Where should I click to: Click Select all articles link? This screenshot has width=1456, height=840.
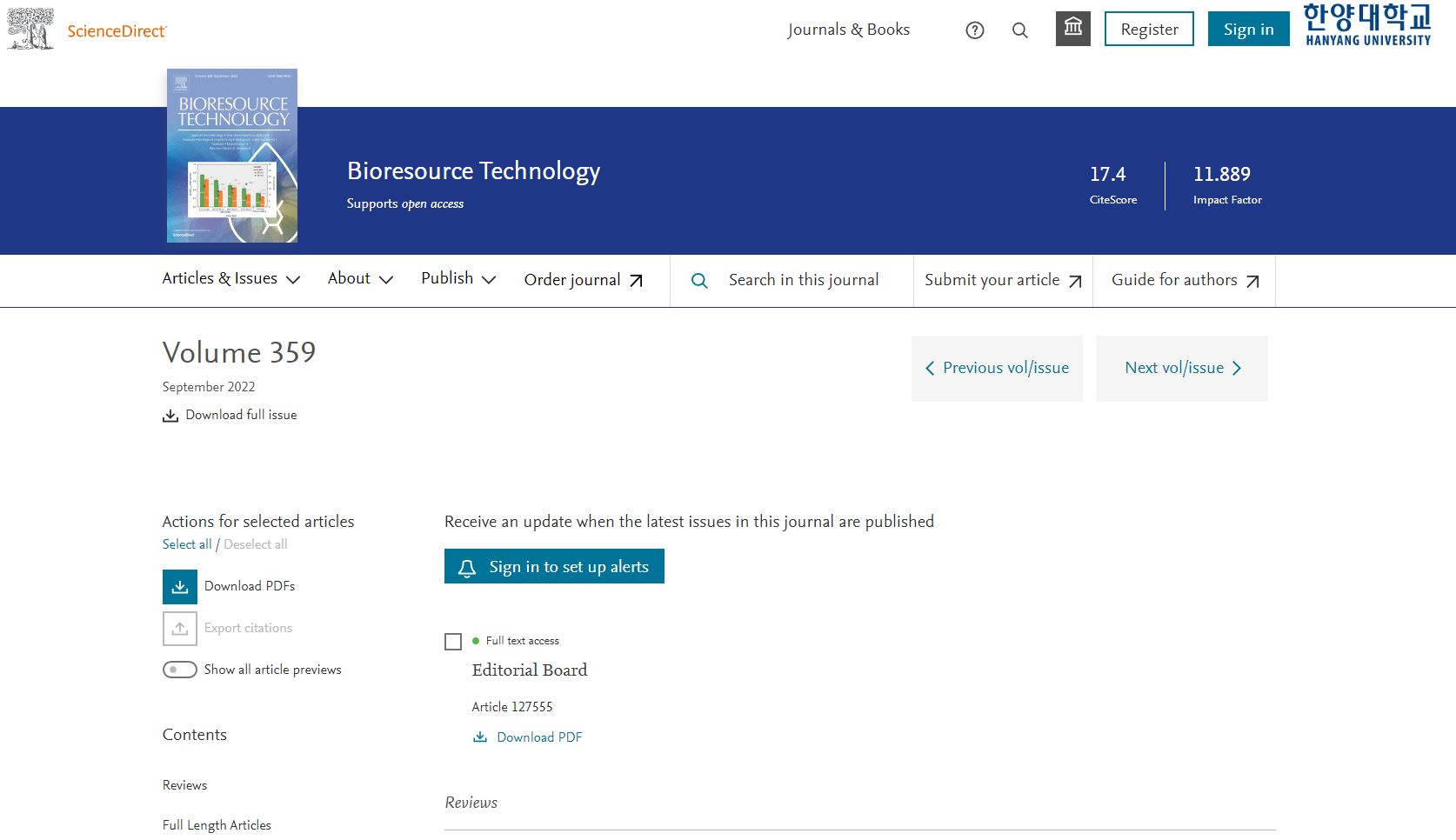coord(187,544)
